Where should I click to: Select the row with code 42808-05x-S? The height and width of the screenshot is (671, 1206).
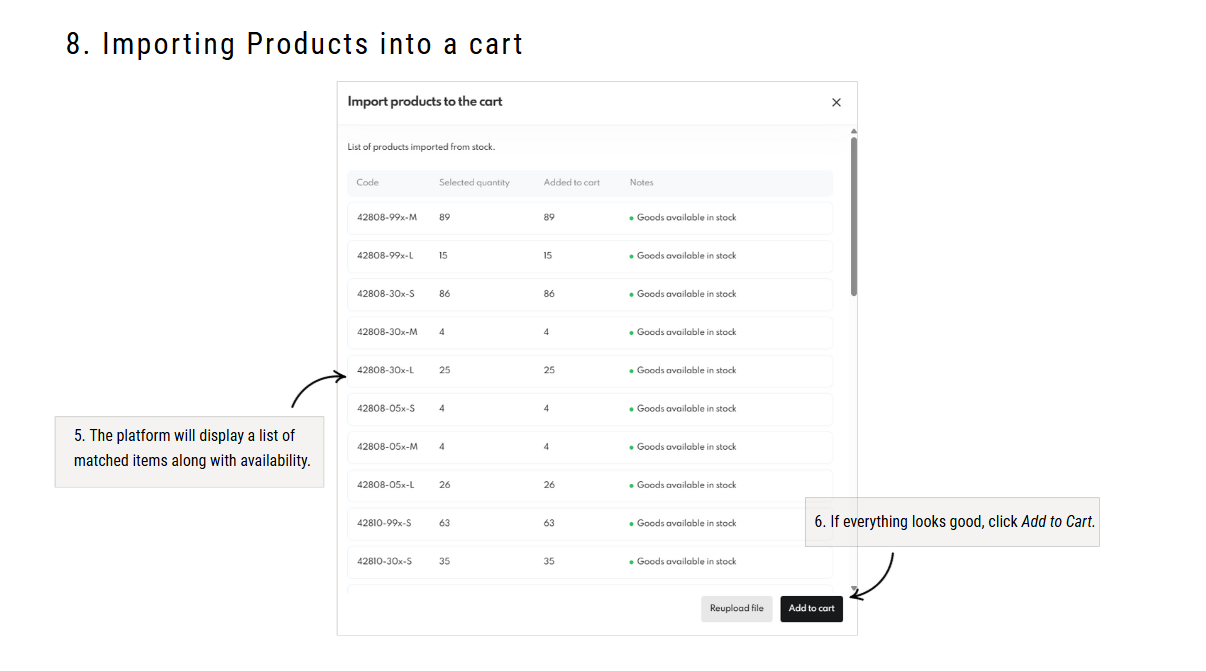(x=589, y=408)
